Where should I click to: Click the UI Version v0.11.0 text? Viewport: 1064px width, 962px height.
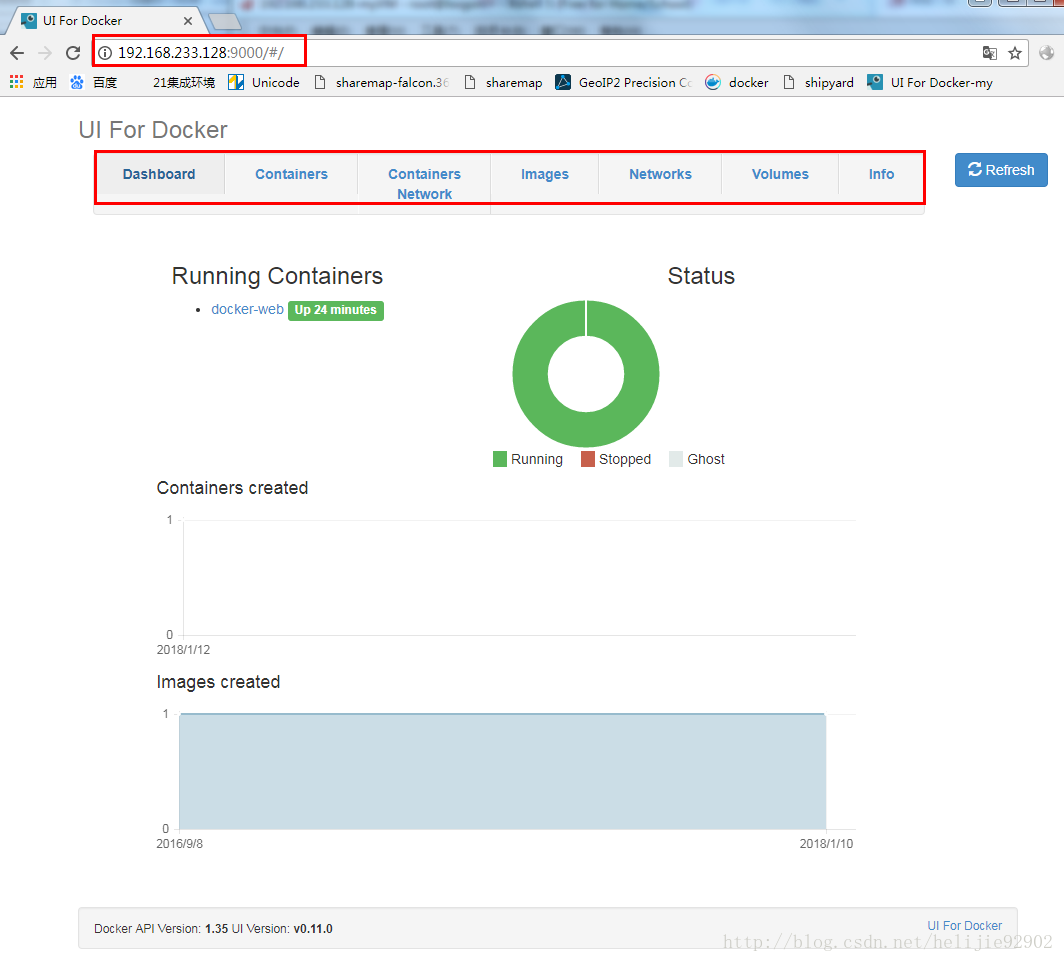click(282, 929)
